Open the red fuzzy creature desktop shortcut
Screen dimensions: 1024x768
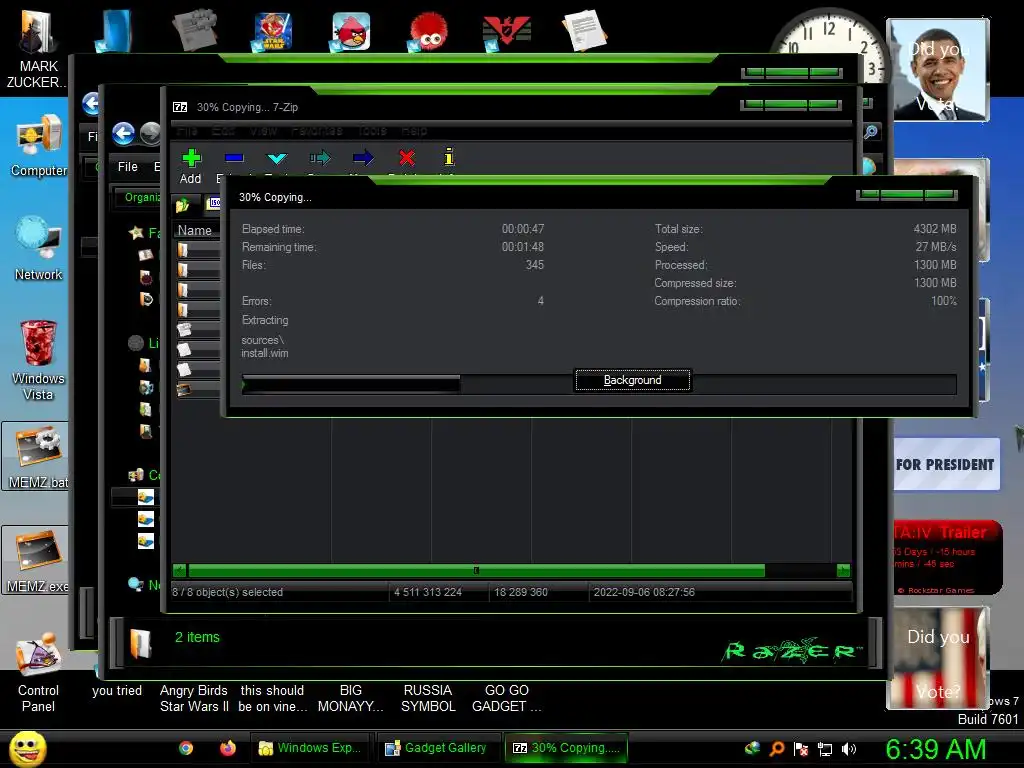428,32
